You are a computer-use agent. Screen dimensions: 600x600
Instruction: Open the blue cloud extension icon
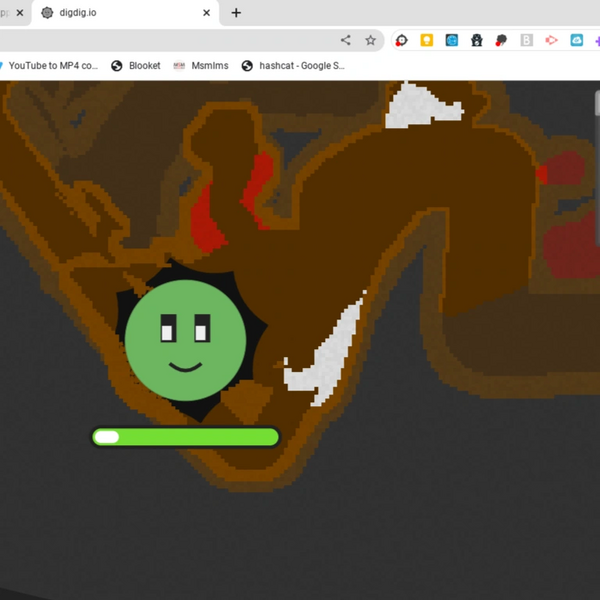(x=577, y=41)
